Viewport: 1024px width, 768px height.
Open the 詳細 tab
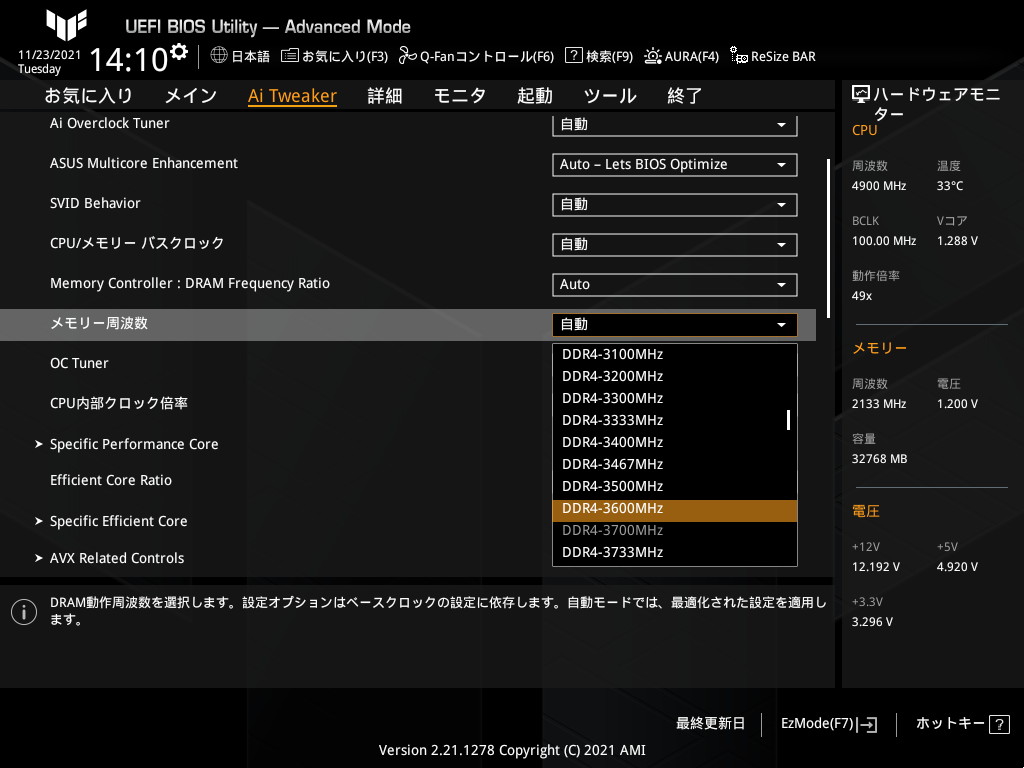pos(385,95)
